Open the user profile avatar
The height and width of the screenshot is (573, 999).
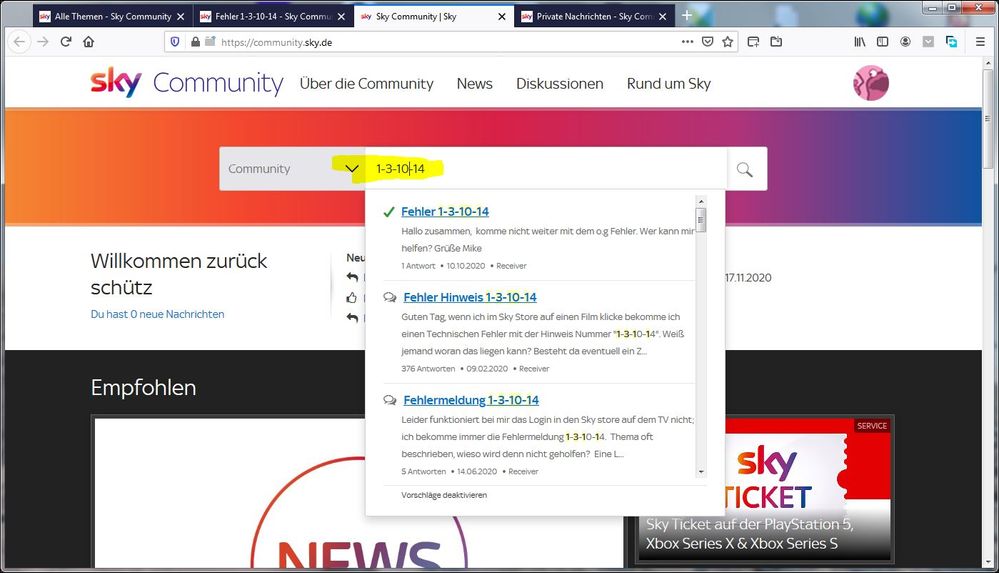point(870,84)
